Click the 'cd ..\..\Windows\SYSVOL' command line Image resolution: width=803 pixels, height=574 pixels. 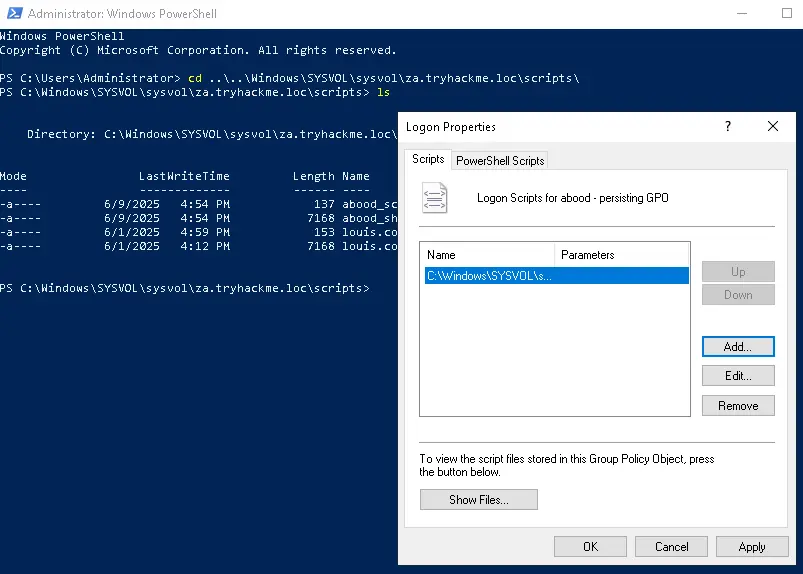coord(289,78)
